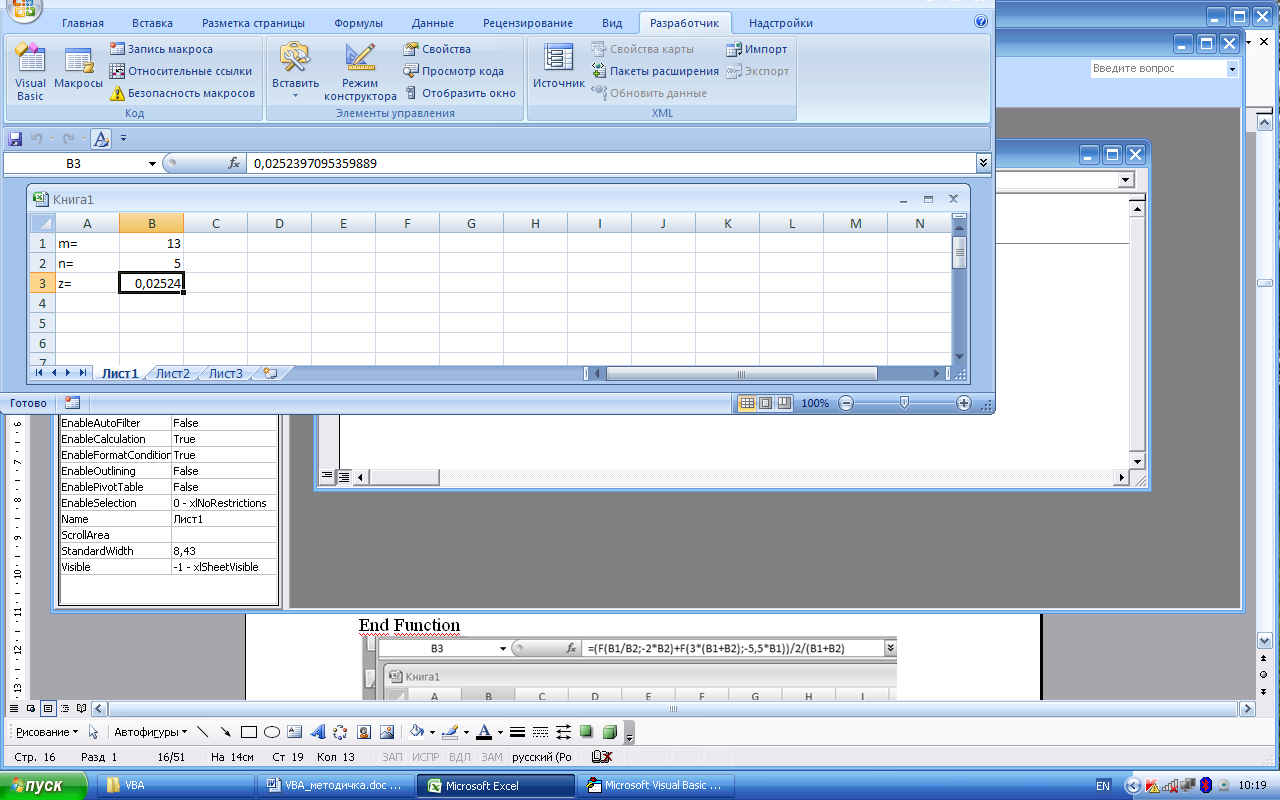The image size is (1280, 800).
Task: Open XML Источник pane
Action: pos(558,67)
